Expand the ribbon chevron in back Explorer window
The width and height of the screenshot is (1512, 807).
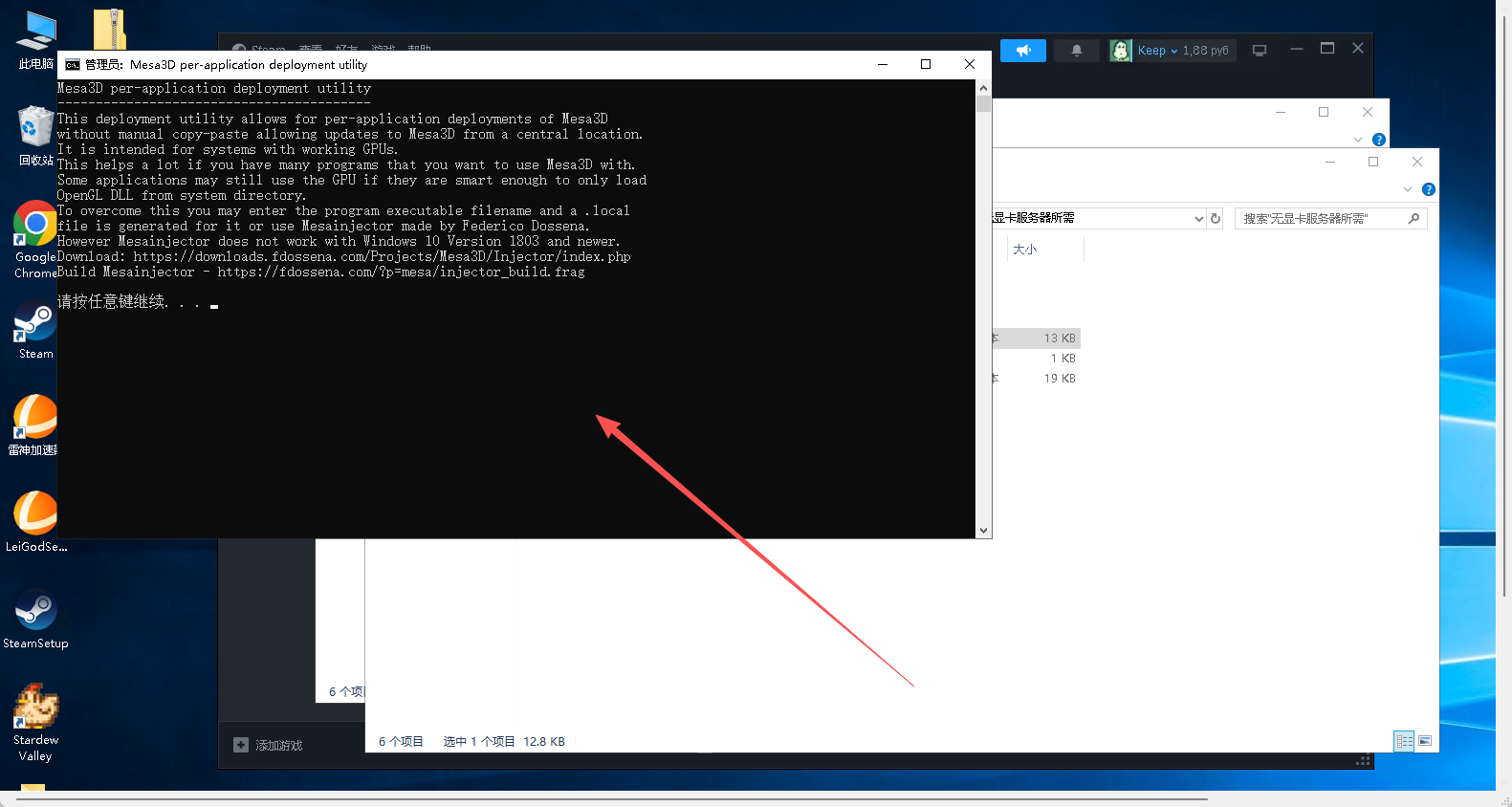tap(1357, 140)
